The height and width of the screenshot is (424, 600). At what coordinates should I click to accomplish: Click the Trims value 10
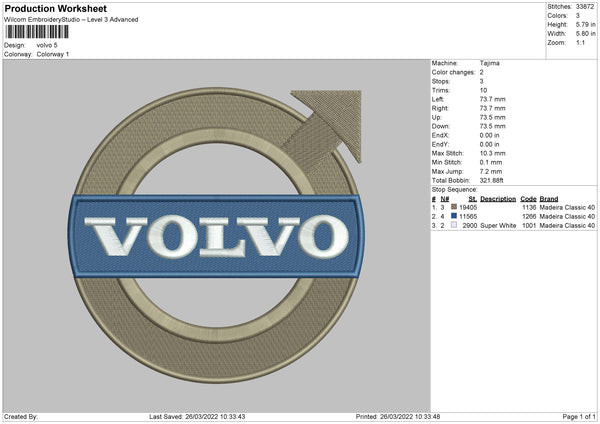tap(483, 90)
